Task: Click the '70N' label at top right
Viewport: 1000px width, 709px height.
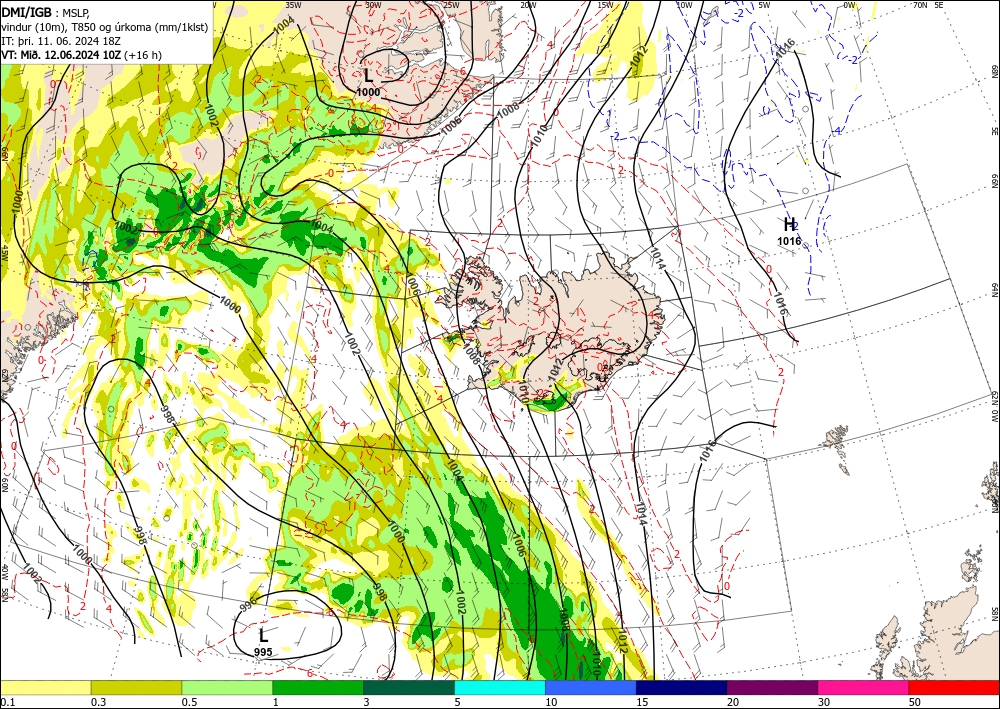Action: (x=920, y=4)
